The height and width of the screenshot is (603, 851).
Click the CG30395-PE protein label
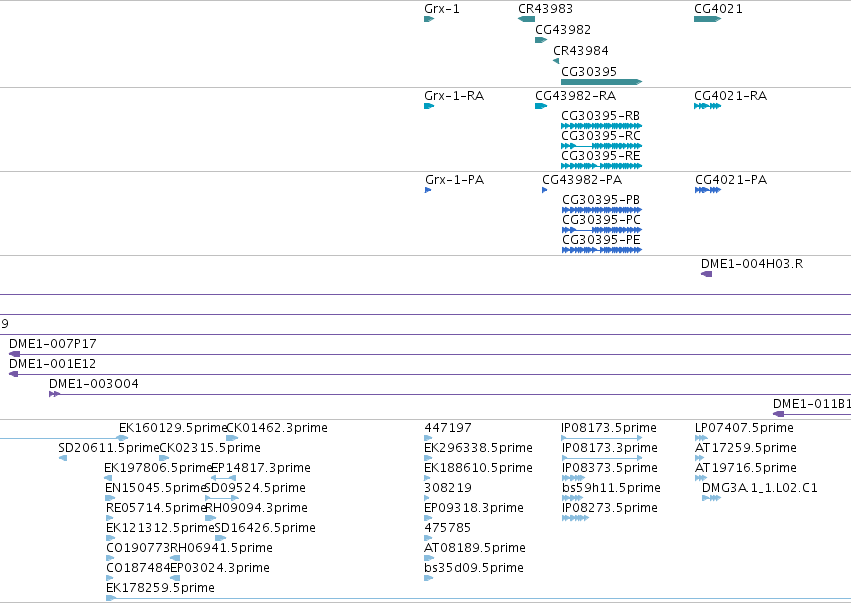[x=601, y=240]
